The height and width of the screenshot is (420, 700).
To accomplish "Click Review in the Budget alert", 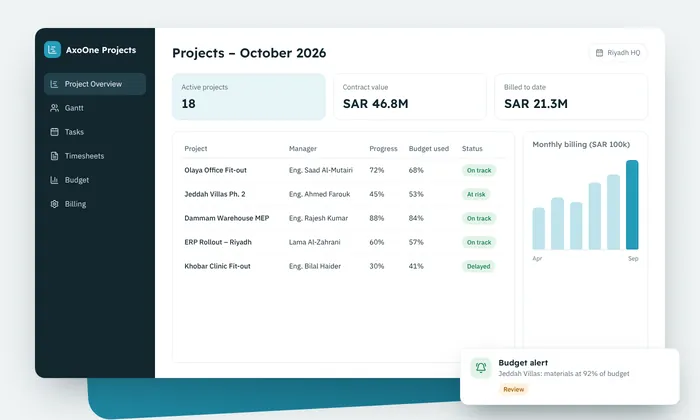I will [x=513, y=389].
